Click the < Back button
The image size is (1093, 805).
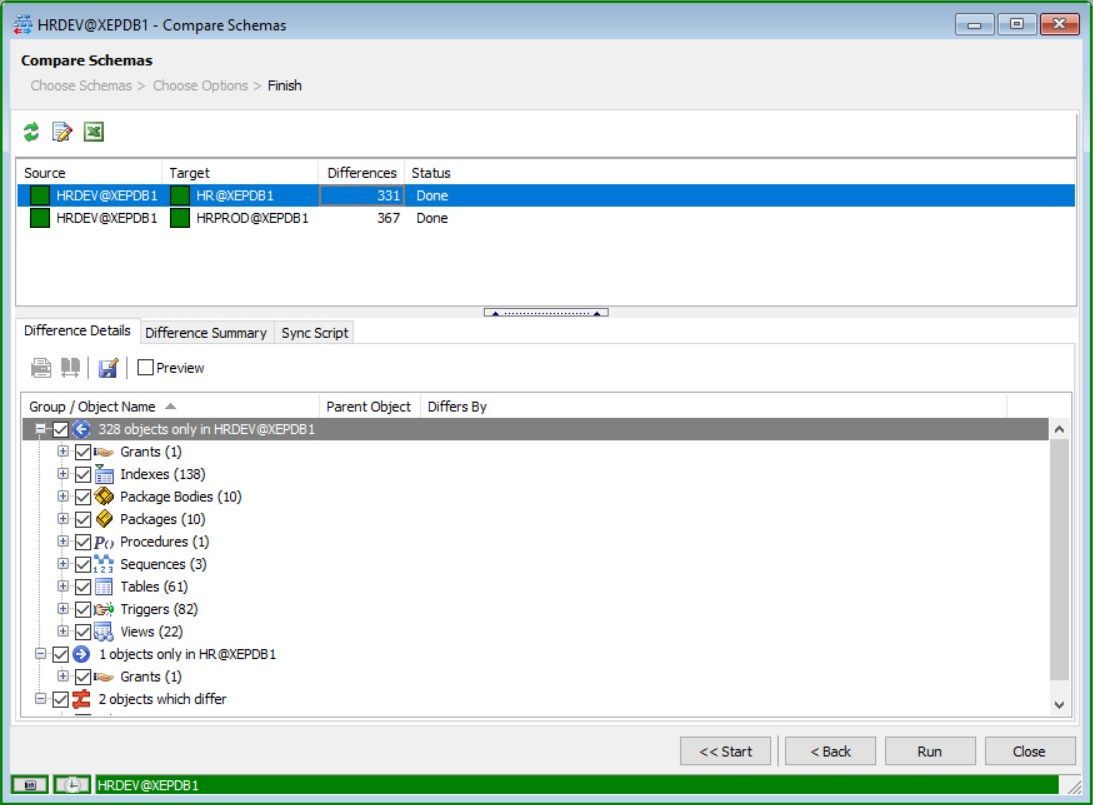click(x=830, y=751)
